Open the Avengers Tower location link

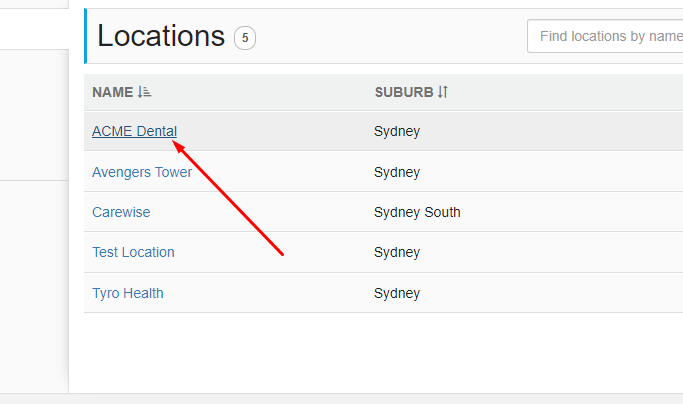coord(142,172)
